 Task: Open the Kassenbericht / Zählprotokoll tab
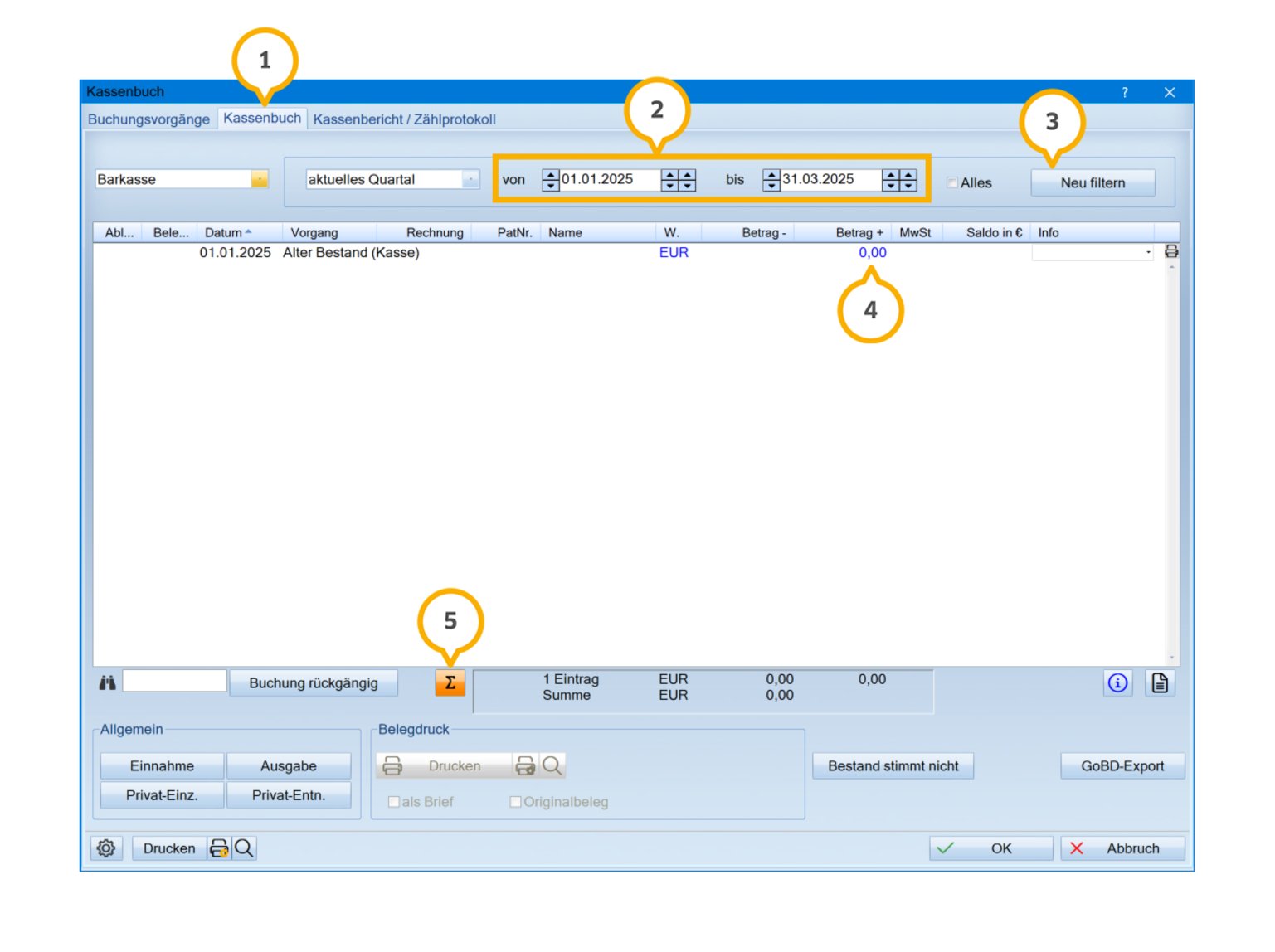(404, 119)
